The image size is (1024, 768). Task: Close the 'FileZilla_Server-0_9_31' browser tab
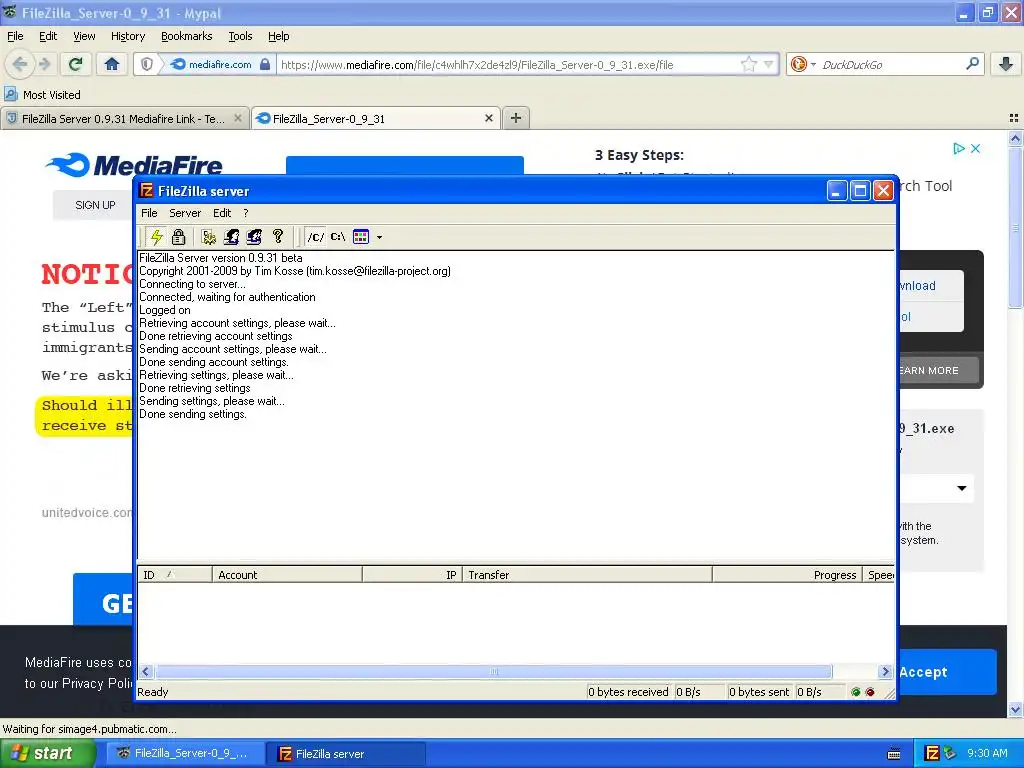click(x=488, y=118)
